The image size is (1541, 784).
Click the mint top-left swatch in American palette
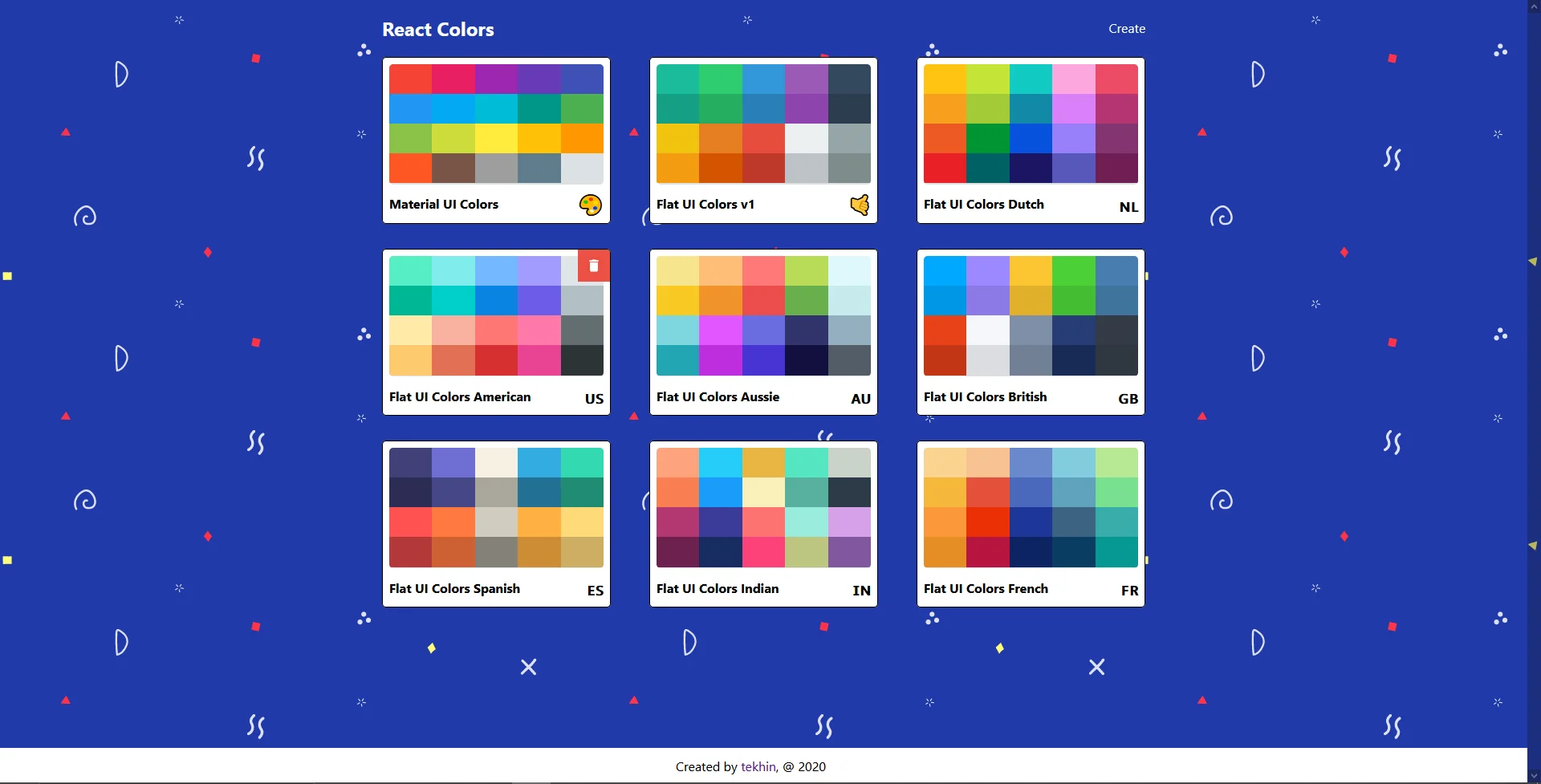point(410,271)
